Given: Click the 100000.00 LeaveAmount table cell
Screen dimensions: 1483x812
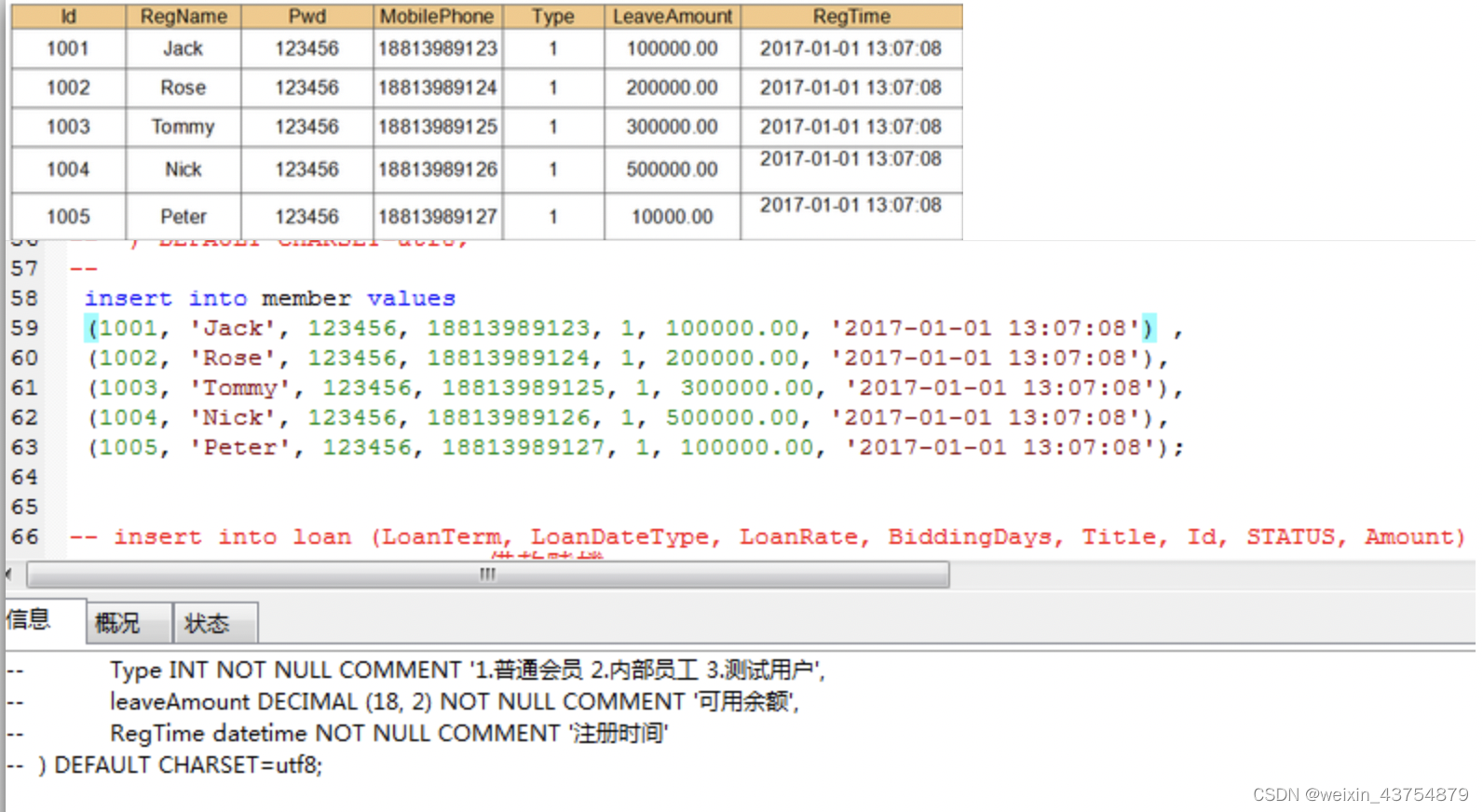Looking at the screenshot, I should tap(673, 48).
